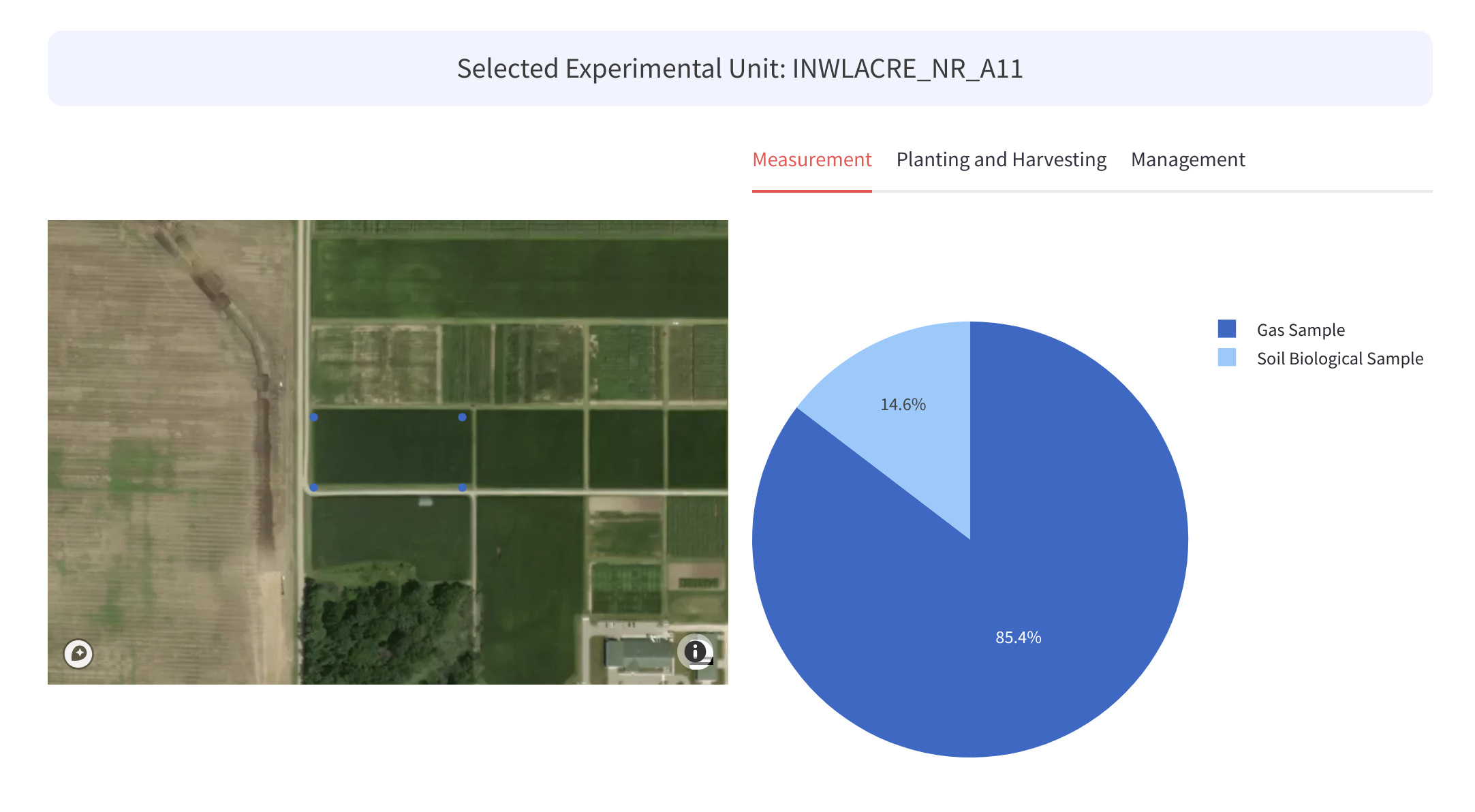The height and width of the screenshot is (812, 1475).
Task: Open the map attribution info icon
Action: coord(695,652)
